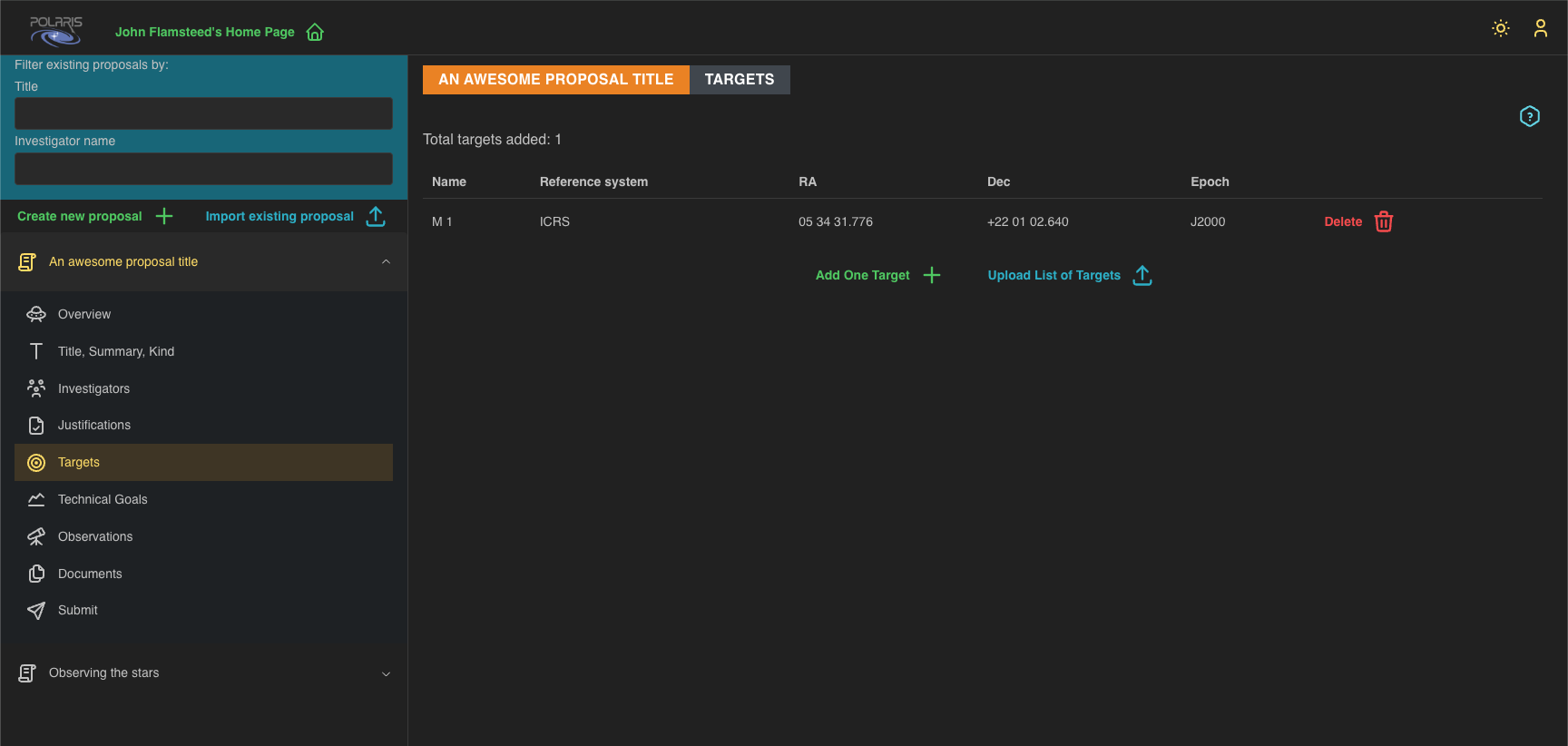Switch to the An Awesome Proposal Title tab
Screen dimensions: 1568x746
555,80
